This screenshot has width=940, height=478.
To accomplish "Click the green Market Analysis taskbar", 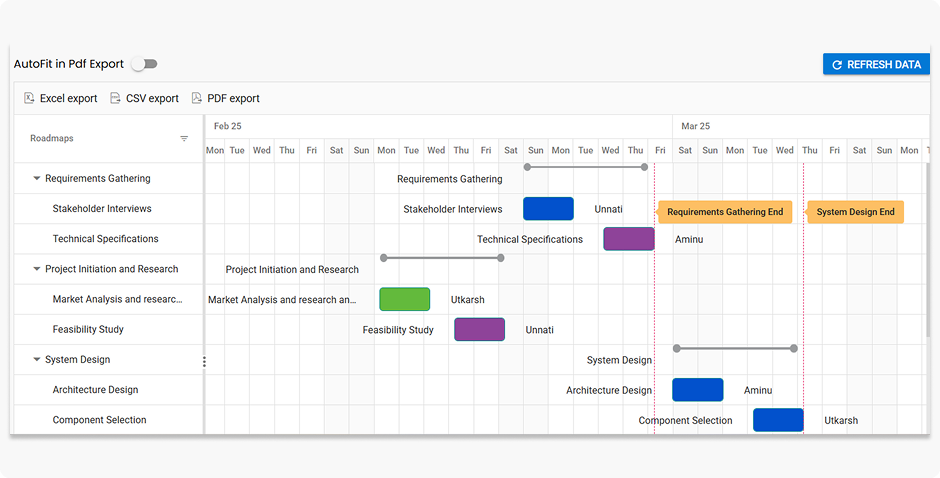I will point(404,299).
